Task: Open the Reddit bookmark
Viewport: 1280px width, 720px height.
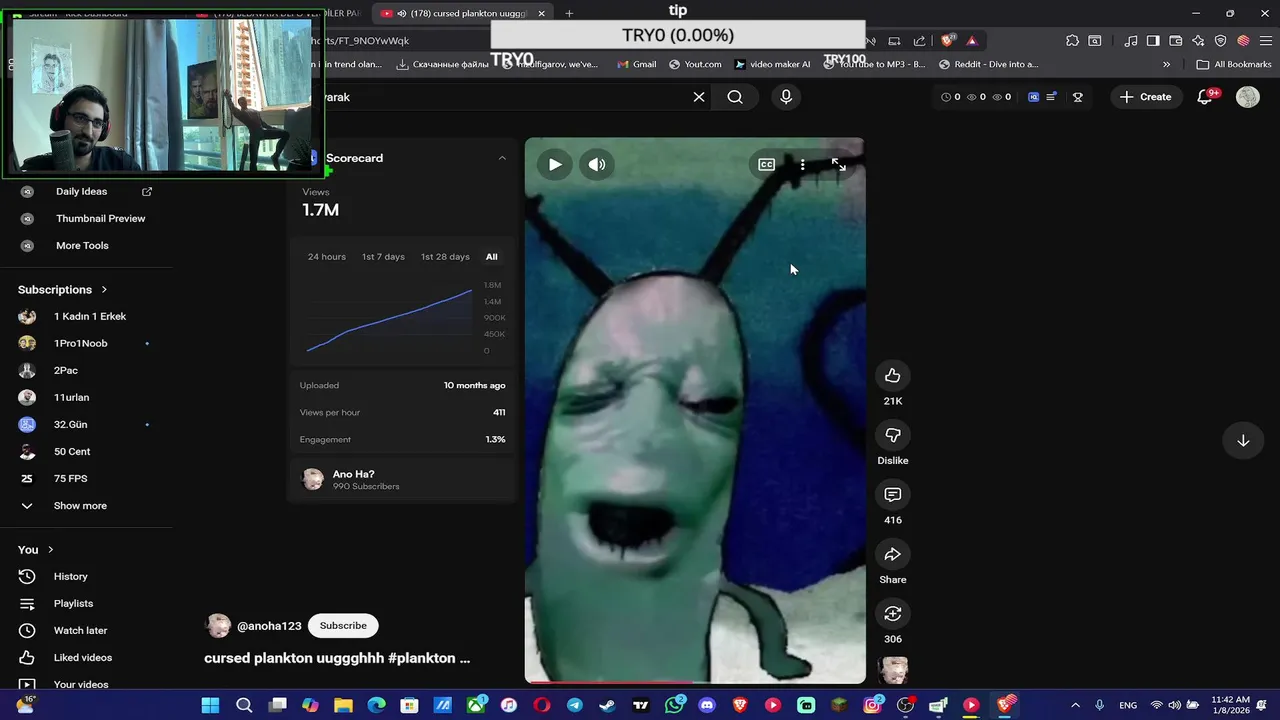Action: [988, 64]
